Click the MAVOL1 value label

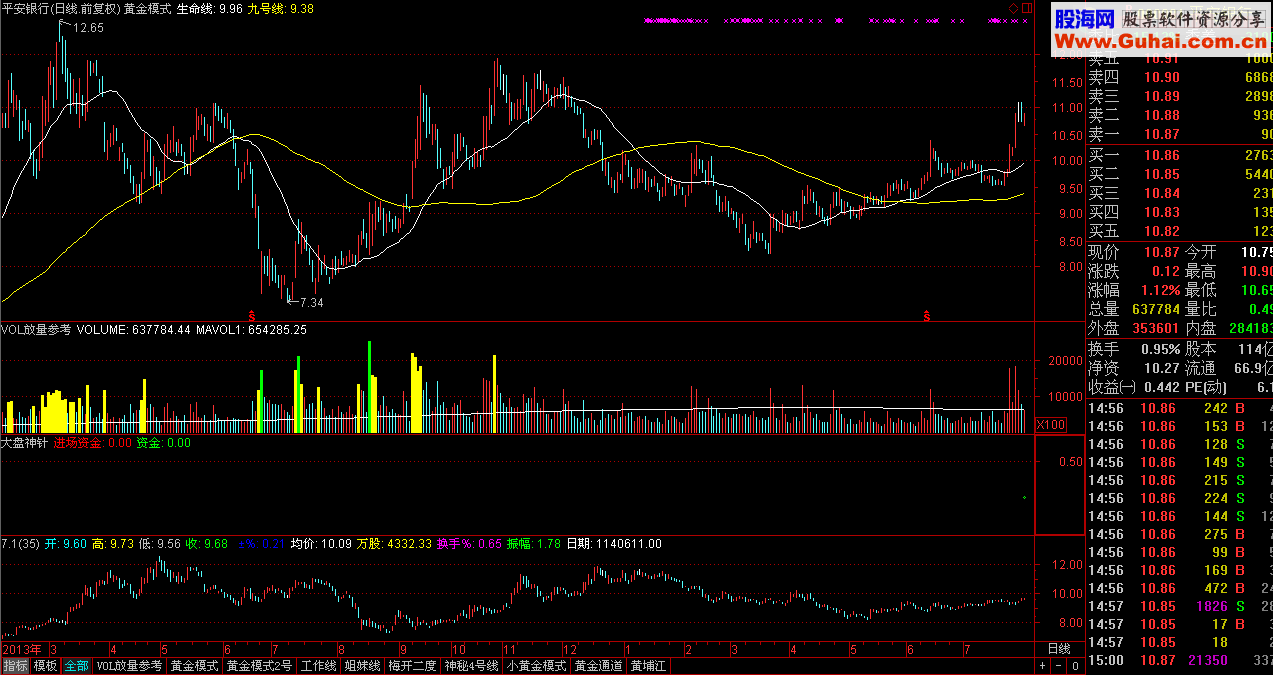coord(252,329)
